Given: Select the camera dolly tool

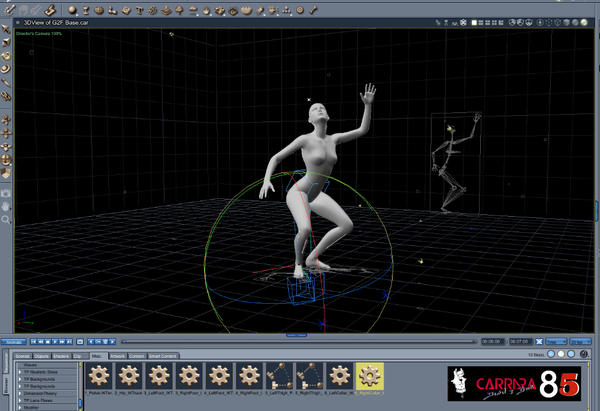Looking at the screenshot, I should pos(6,120).
